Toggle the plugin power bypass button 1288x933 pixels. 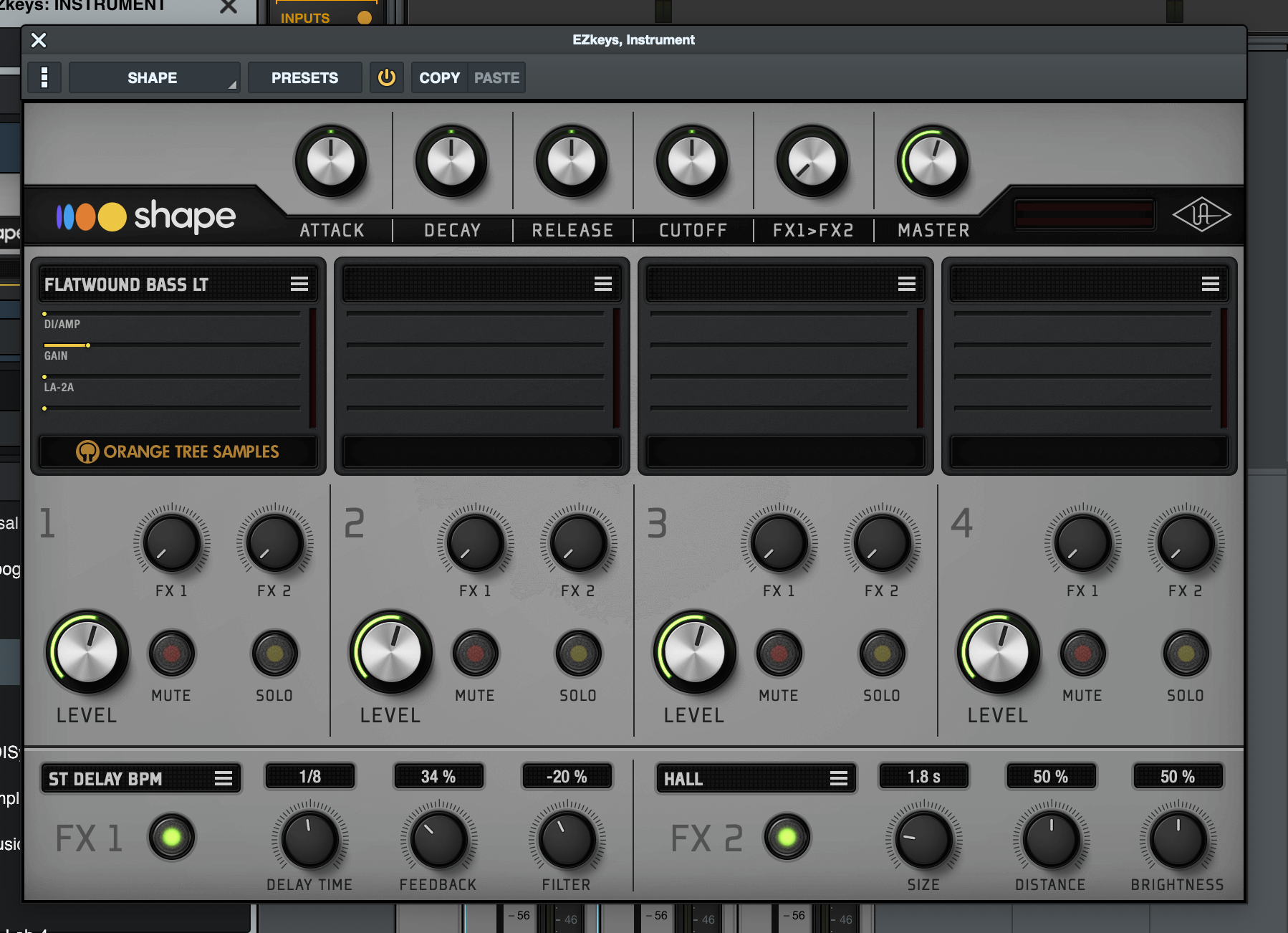click(x=387, y=77)
